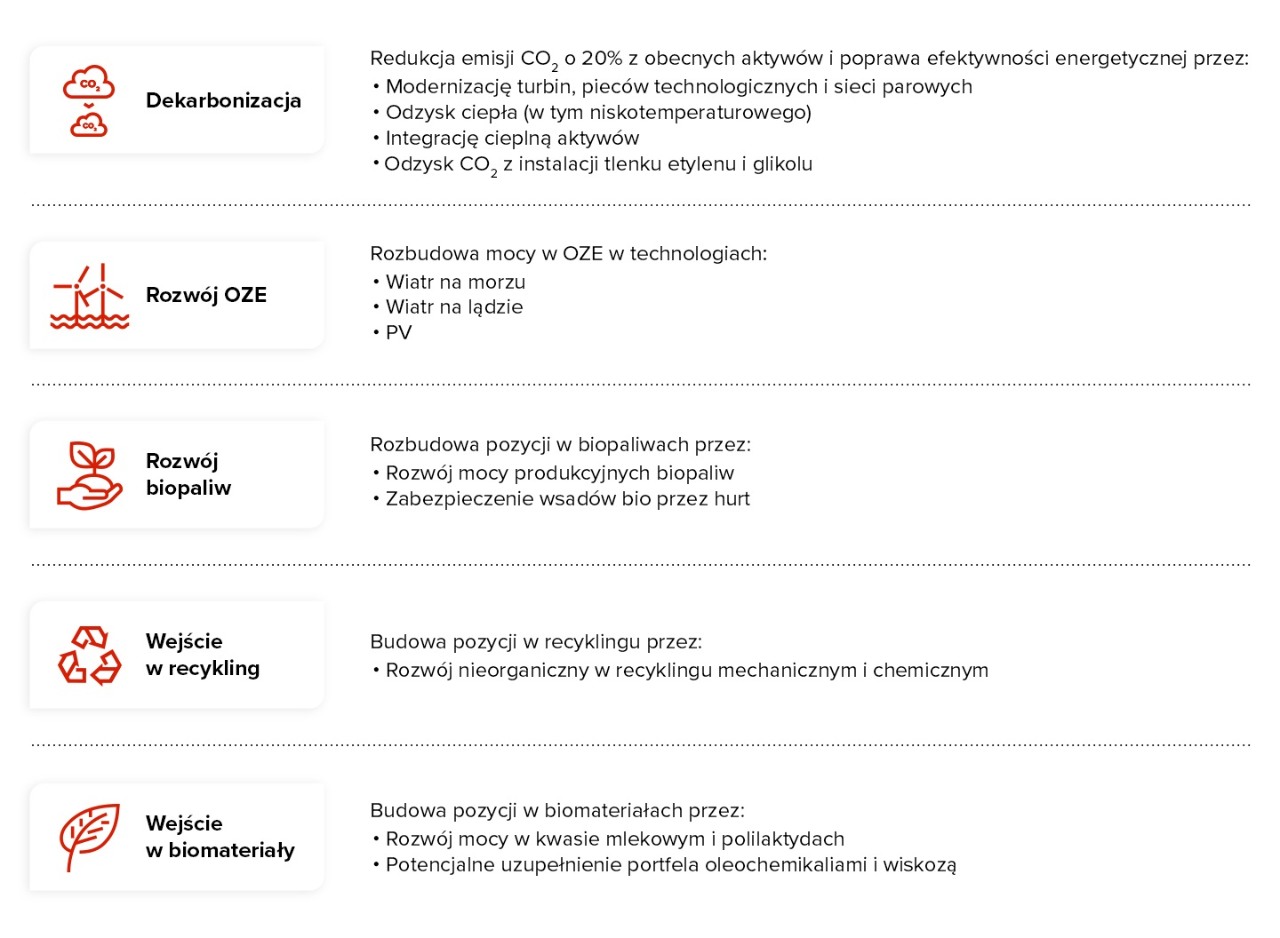Click the red leaf biomaterials icon
The width and height of the screenshot is (1280, 938).
click(89, 836)
